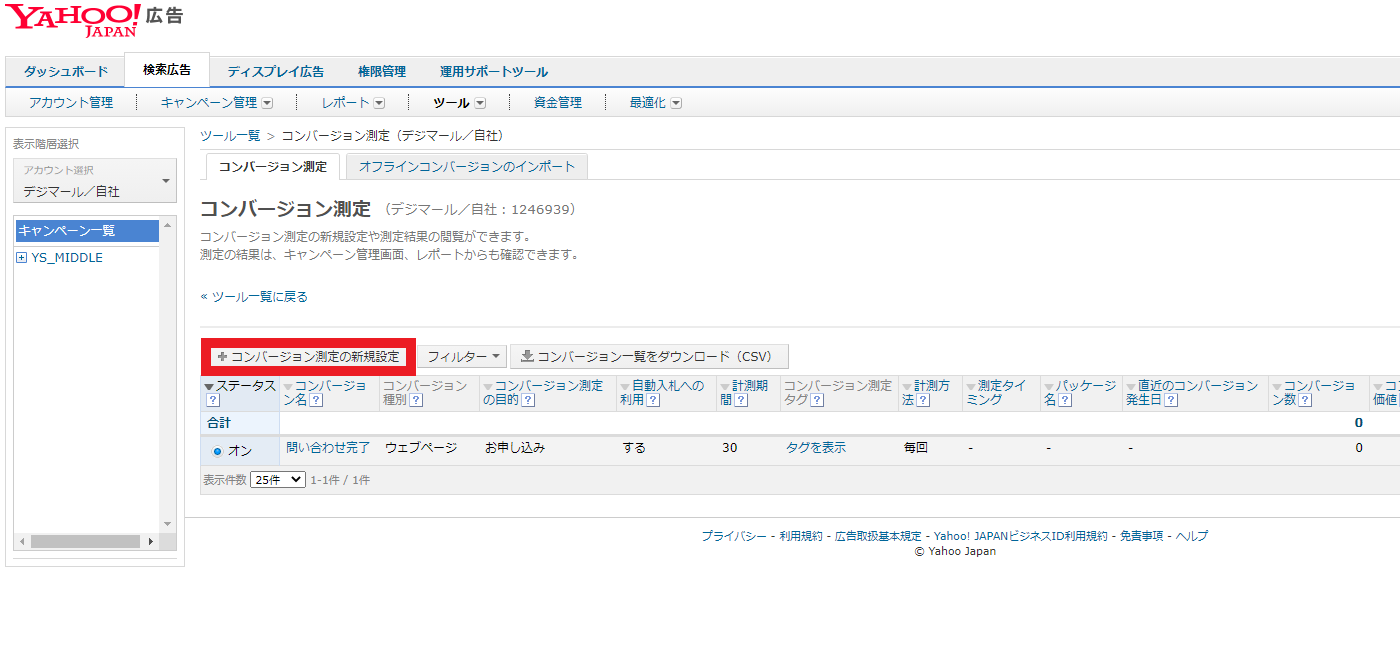Image resolution: width=1400 pixels, height=647 pixels.
Task: Sort by コンバージョン数 column arrow
Action: pyautogui.click(x=1277, y=387)
